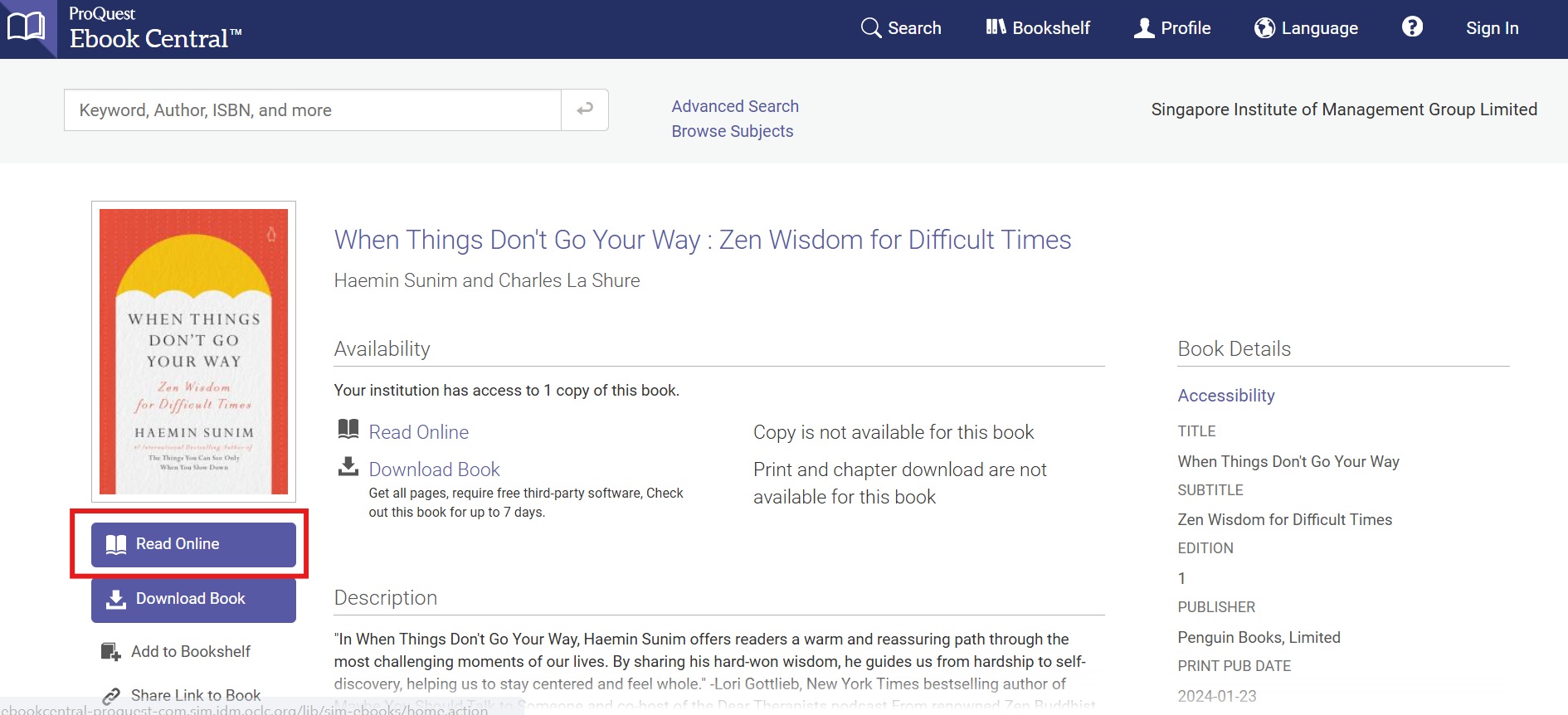Select 'Copy is not available for this book' text
1568x715 pixels.
(x=894, y=432)
